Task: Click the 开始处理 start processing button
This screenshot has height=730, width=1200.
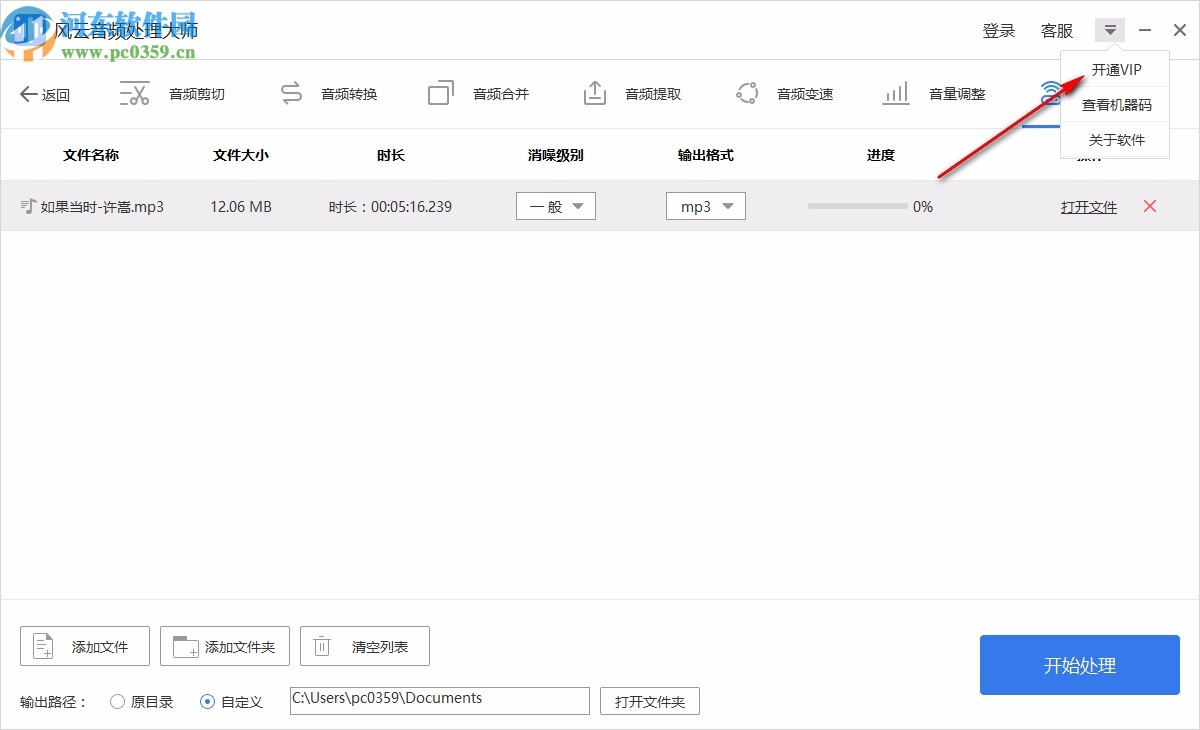Action: 1079,665
